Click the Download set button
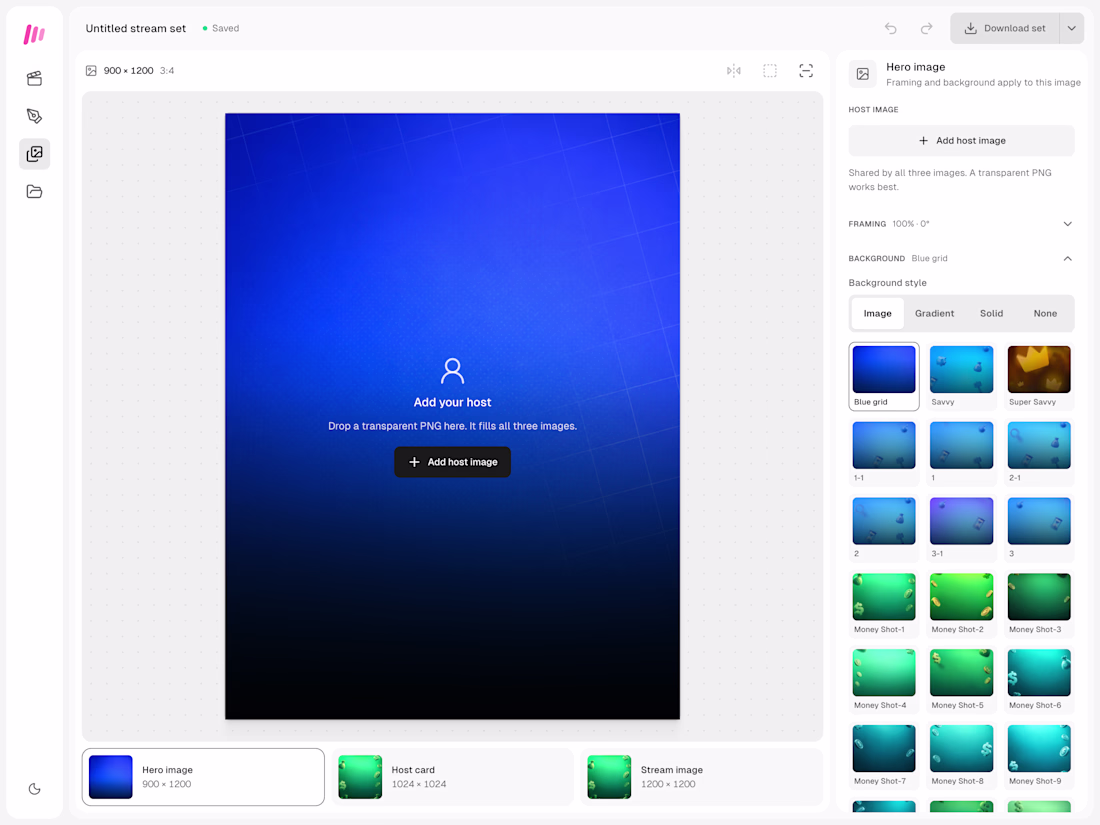 coord(1005,29)
